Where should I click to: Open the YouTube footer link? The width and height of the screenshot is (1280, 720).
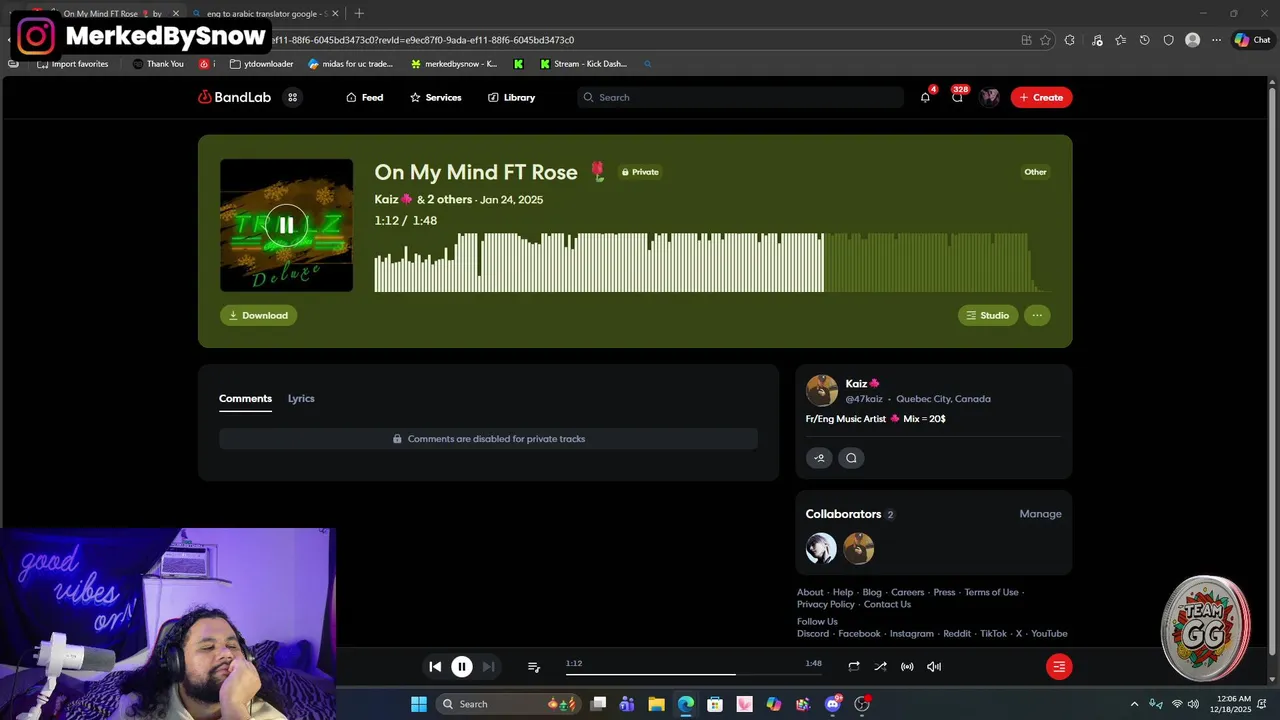[1049, 634]
